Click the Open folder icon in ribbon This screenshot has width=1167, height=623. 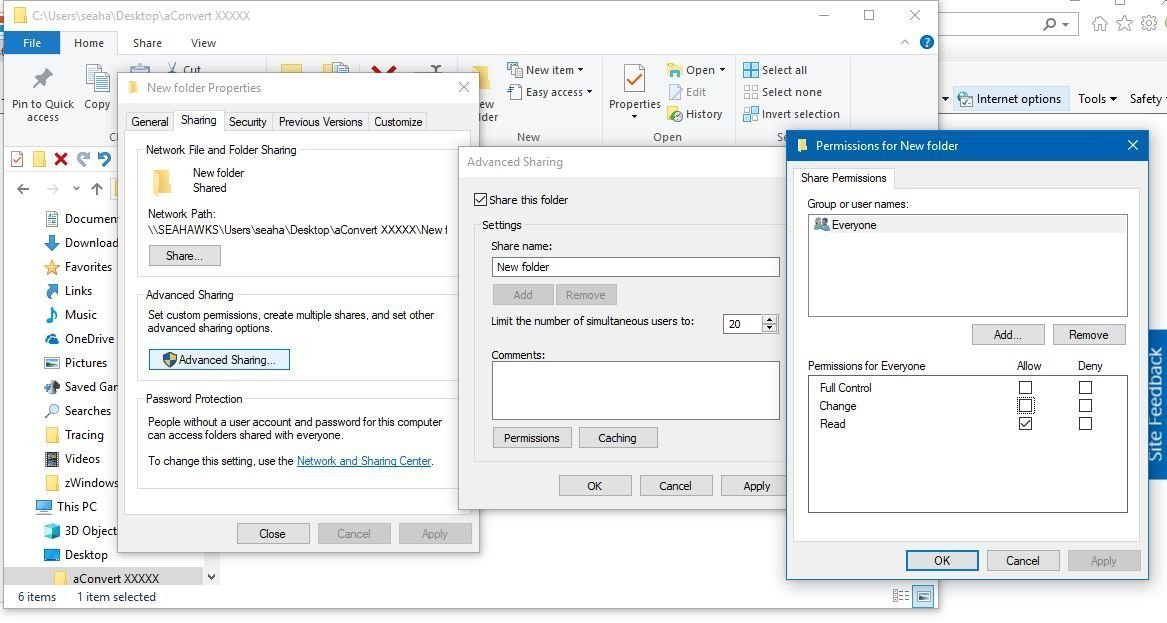tap(674, 70)
